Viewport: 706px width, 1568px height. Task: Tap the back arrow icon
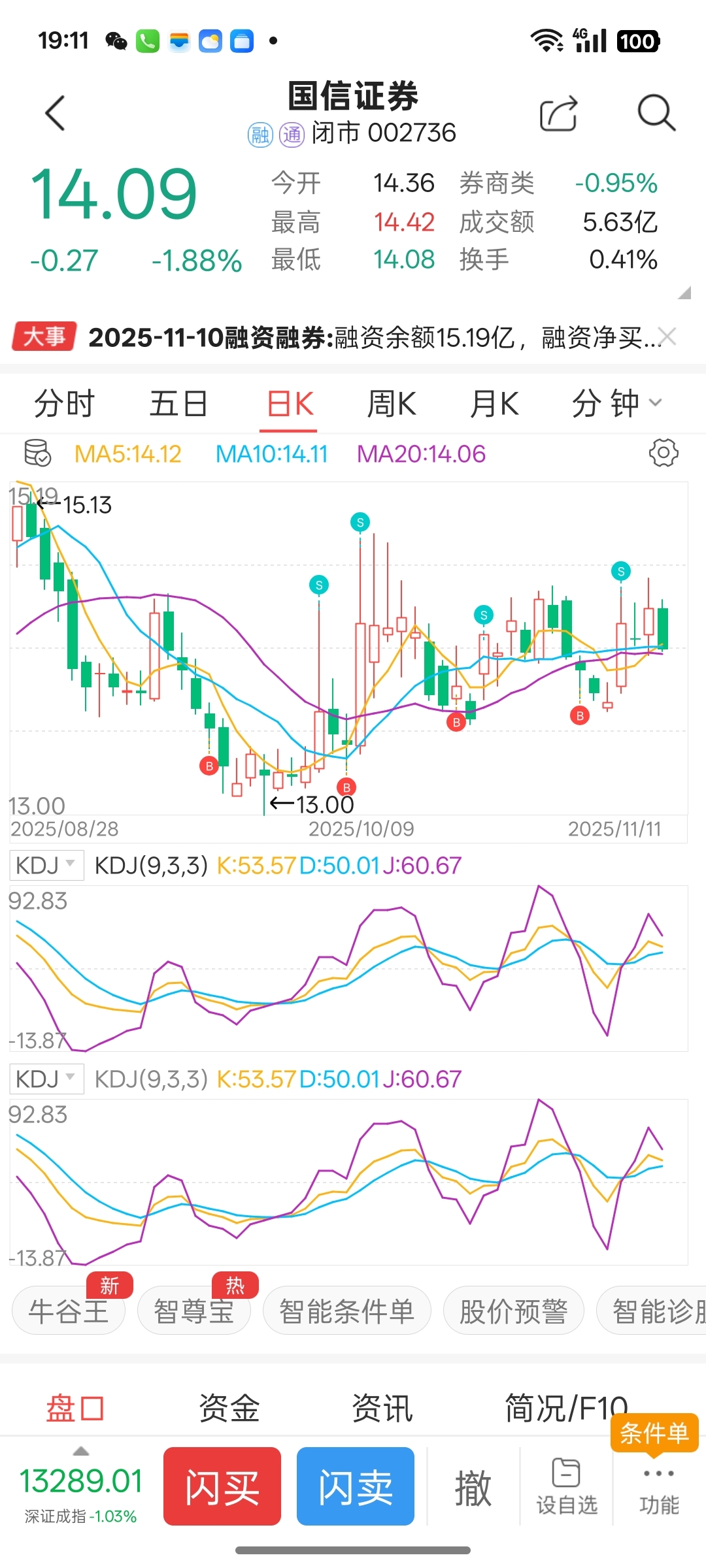click(56, 113)
